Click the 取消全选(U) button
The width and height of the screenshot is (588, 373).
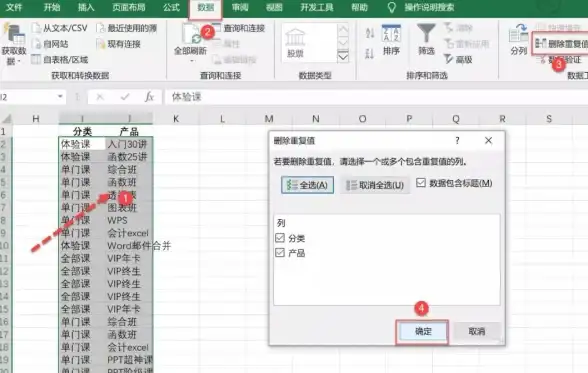click(x=375, y=185)
